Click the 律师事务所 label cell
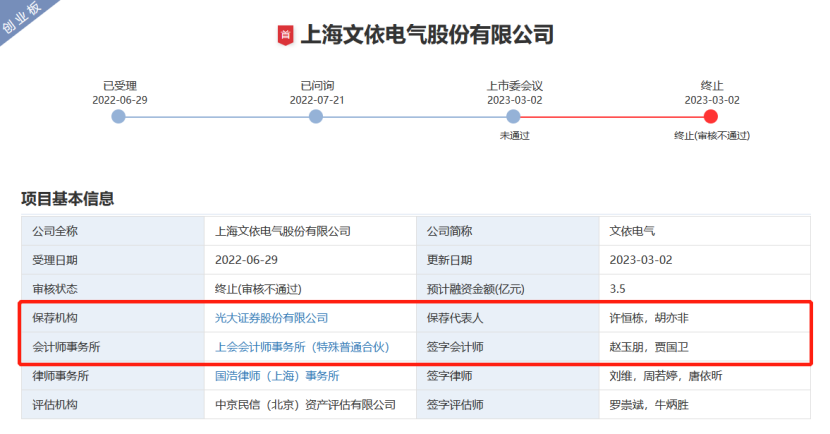830x434 pixels. (113, 376)
